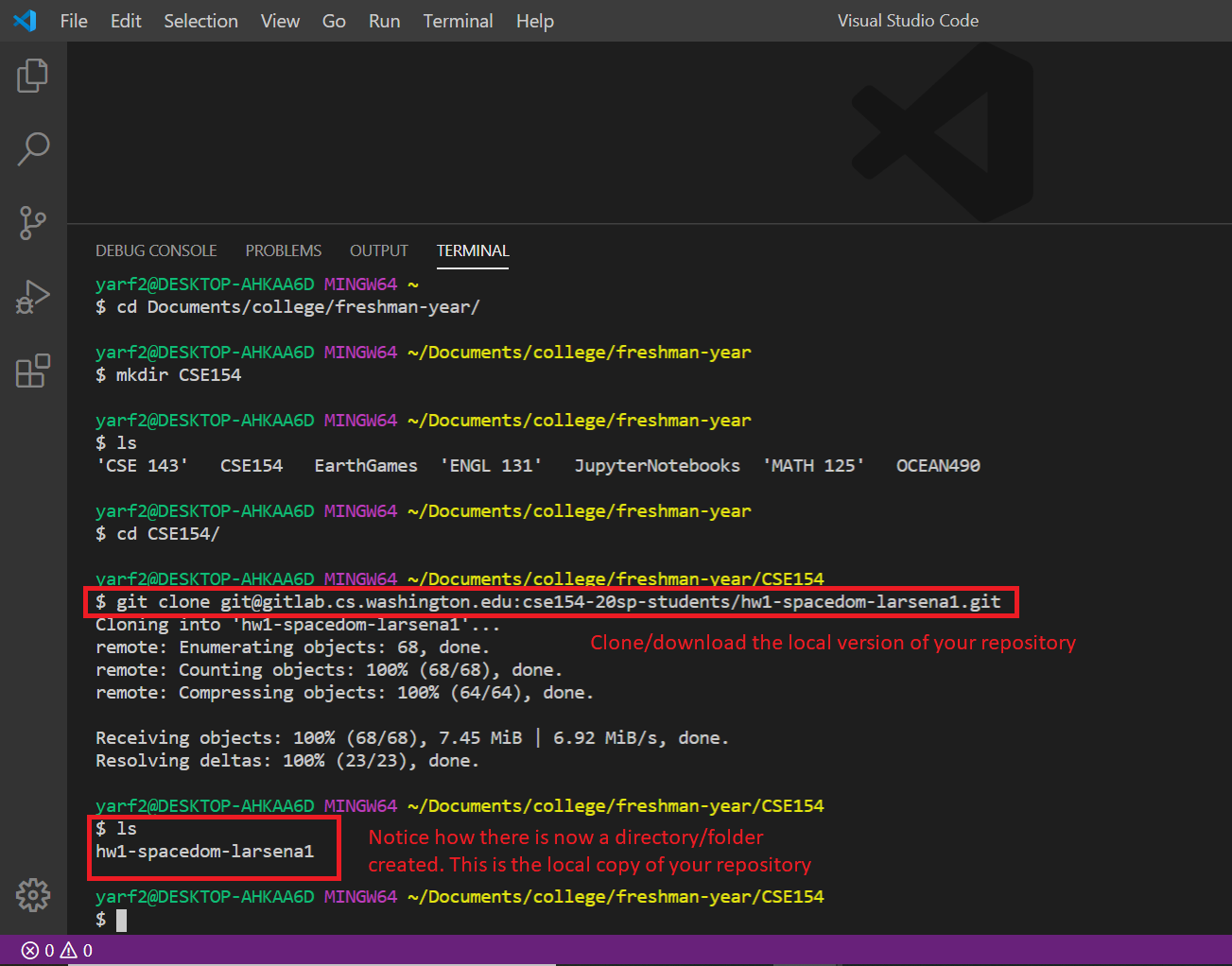The image size is (1232, 966).
Task: Open the Run and Debug view
Action: [x=33, y=297]
